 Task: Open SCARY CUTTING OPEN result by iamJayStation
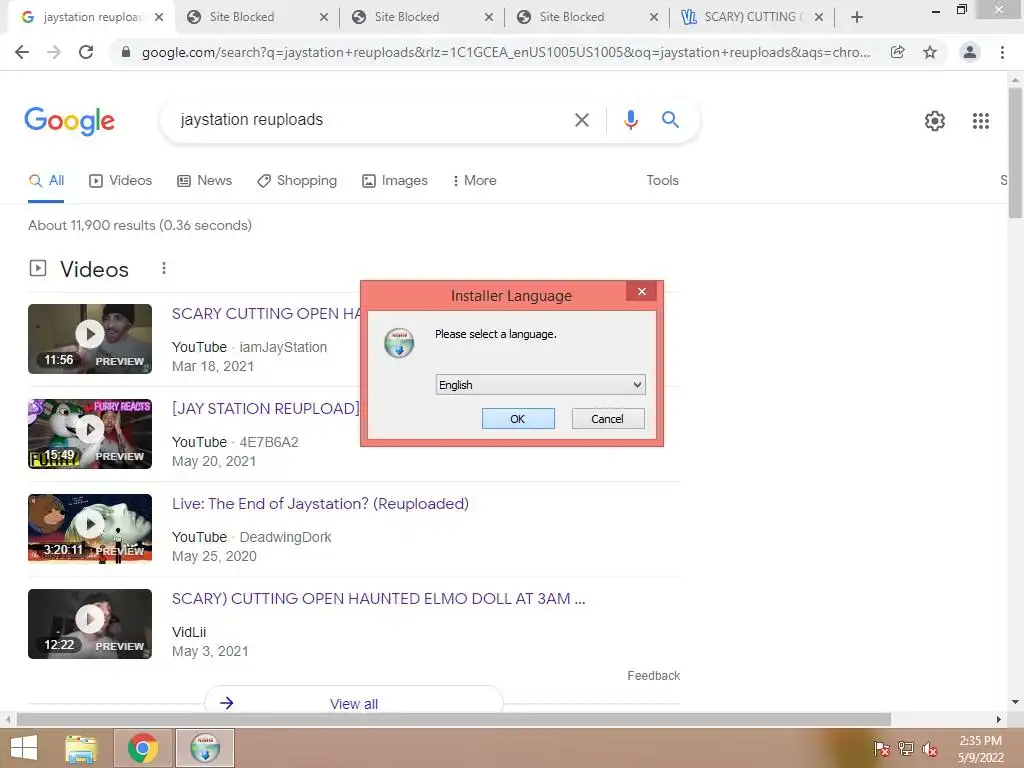coord(265,313)
